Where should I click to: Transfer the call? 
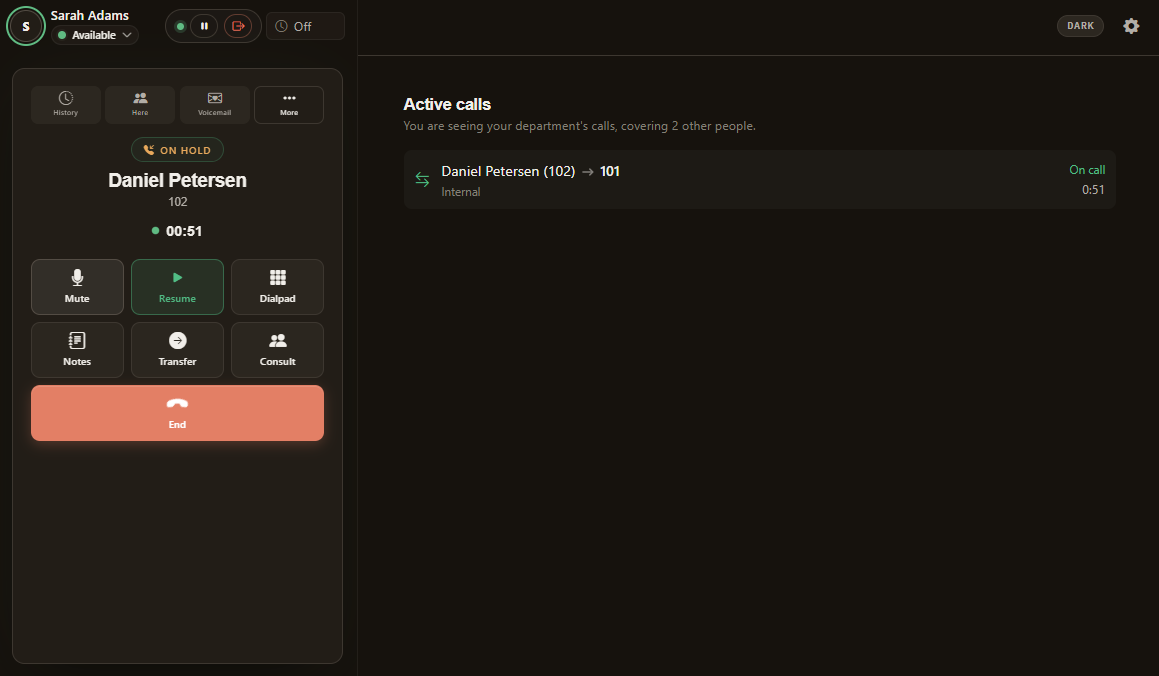click(177, 349)
